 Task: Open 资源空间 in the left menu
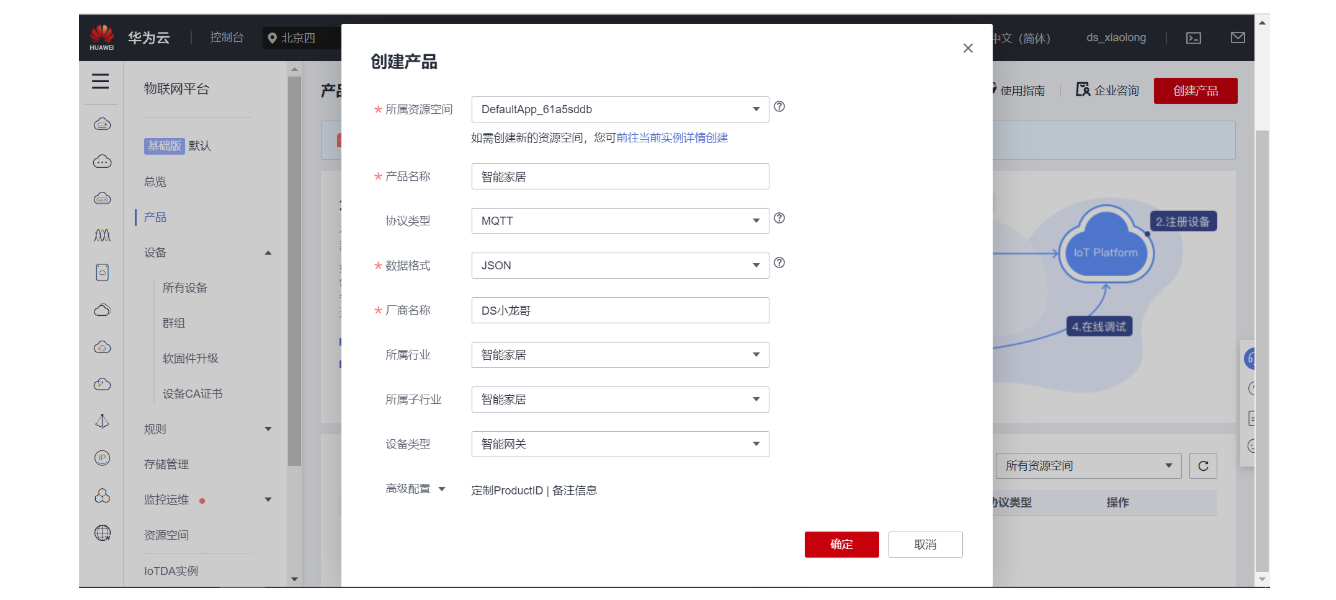(x=166, y=535)
